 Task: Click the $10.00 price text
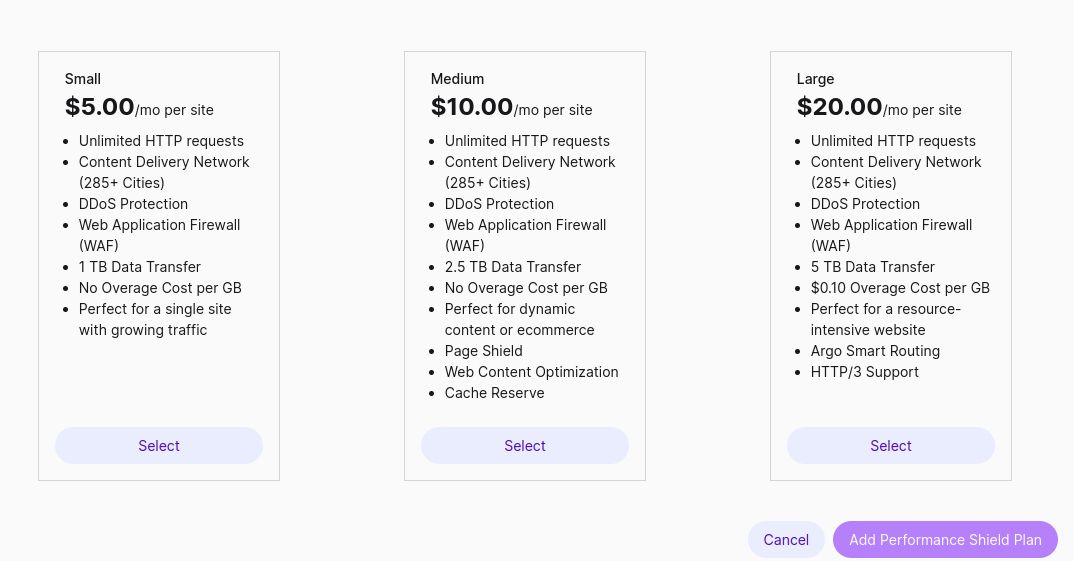(x=472, y=107)
